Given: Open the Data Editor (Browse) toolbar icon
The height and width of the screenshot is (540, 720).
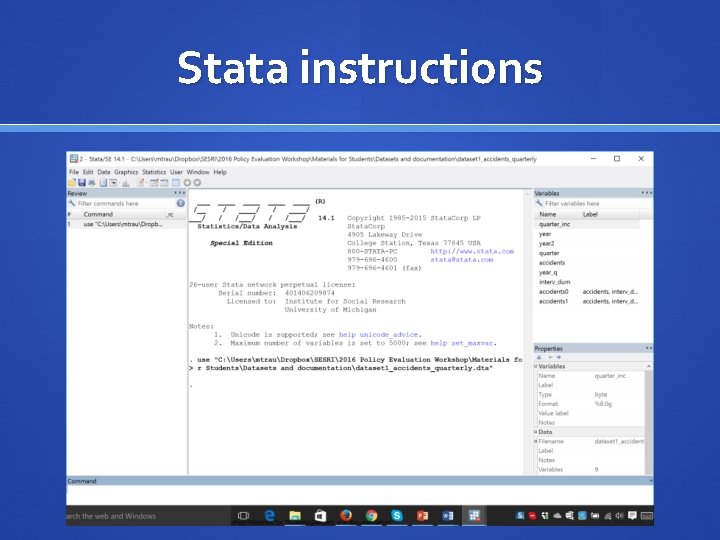Looking at the screenshot, I should 164,183.
